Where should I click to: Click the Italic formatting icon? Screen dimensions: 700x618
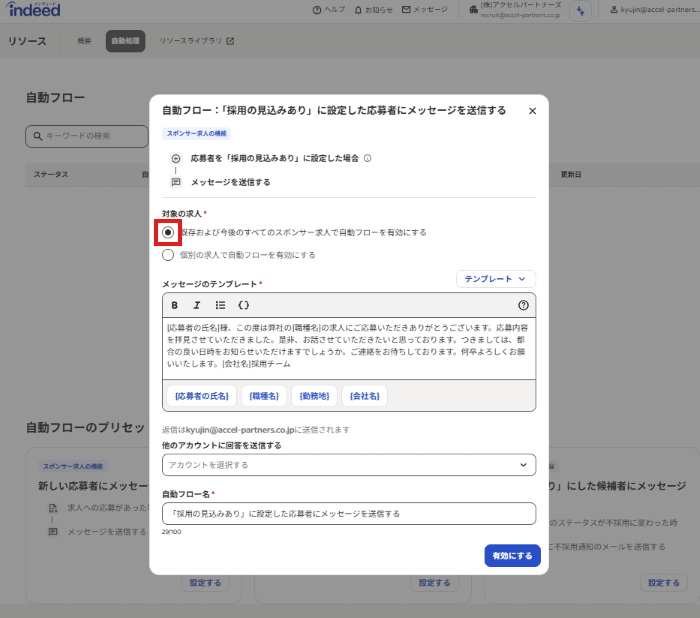[x=197, y=305]
